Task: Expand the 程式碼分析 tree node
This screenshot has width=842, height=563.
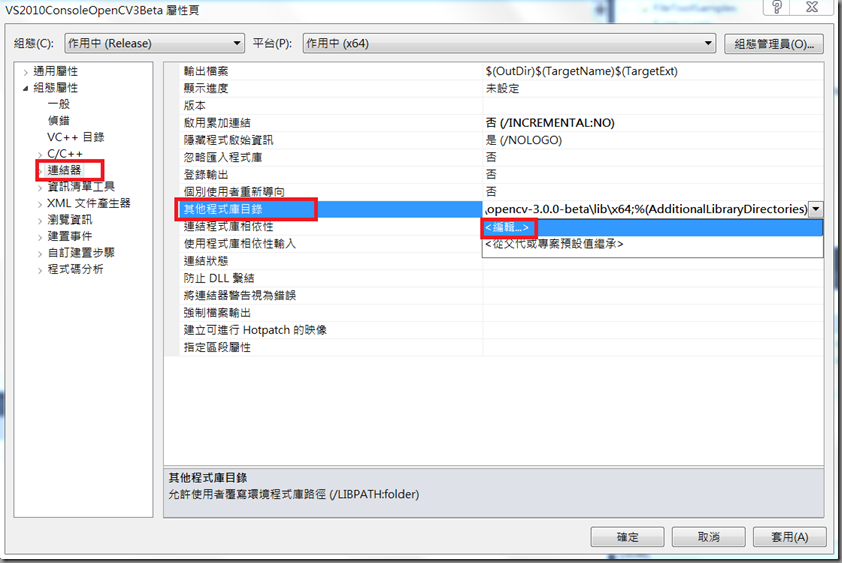Action: coord(40,270)
